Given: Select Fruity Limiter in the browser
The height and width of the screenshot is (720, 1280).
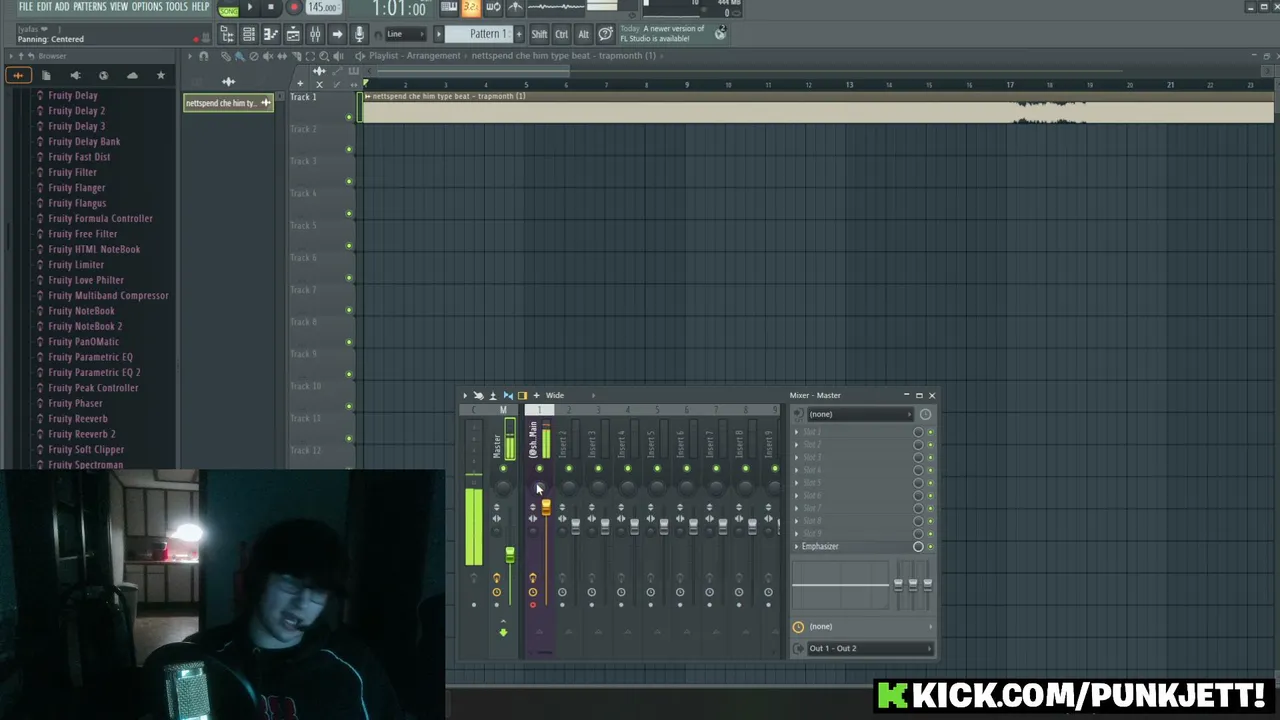Looking at the screenshot, I should pos(76,265).
